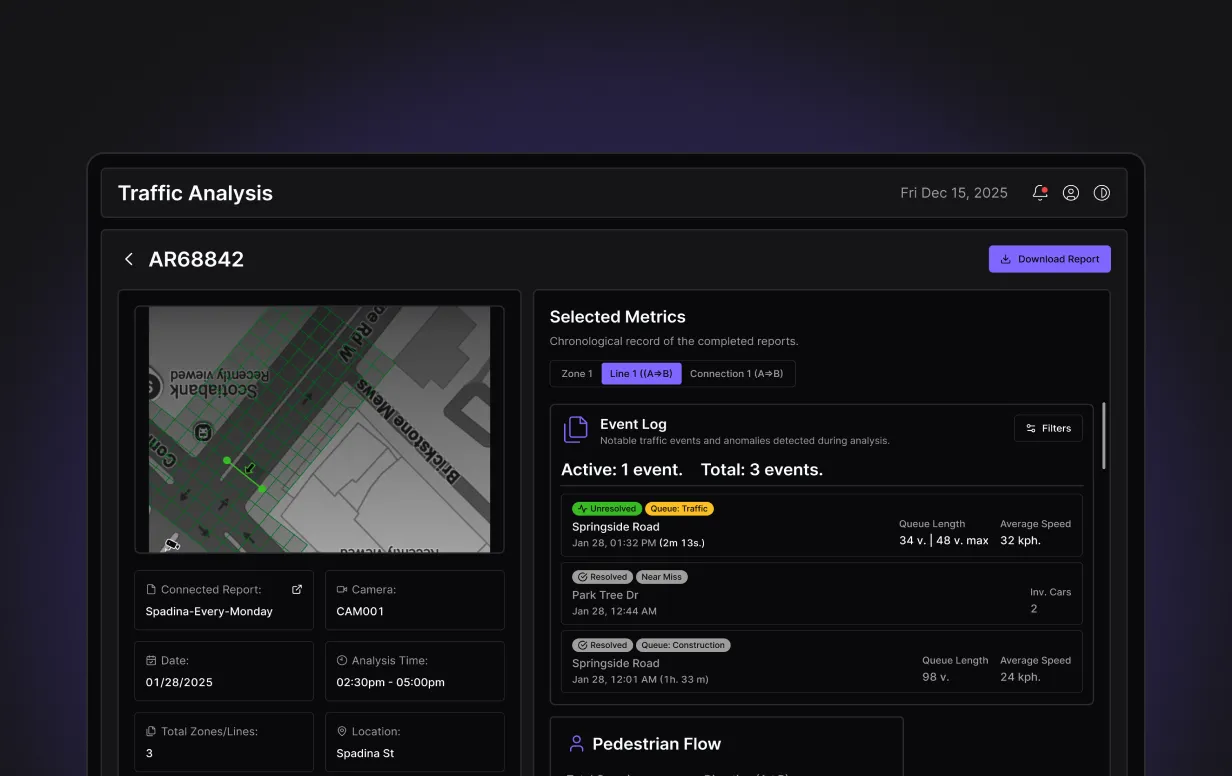This screenshot has width=1232, height=776.
Task: Click the 34 v. | 48 v. max queue length
Action: tap(944, 540)
